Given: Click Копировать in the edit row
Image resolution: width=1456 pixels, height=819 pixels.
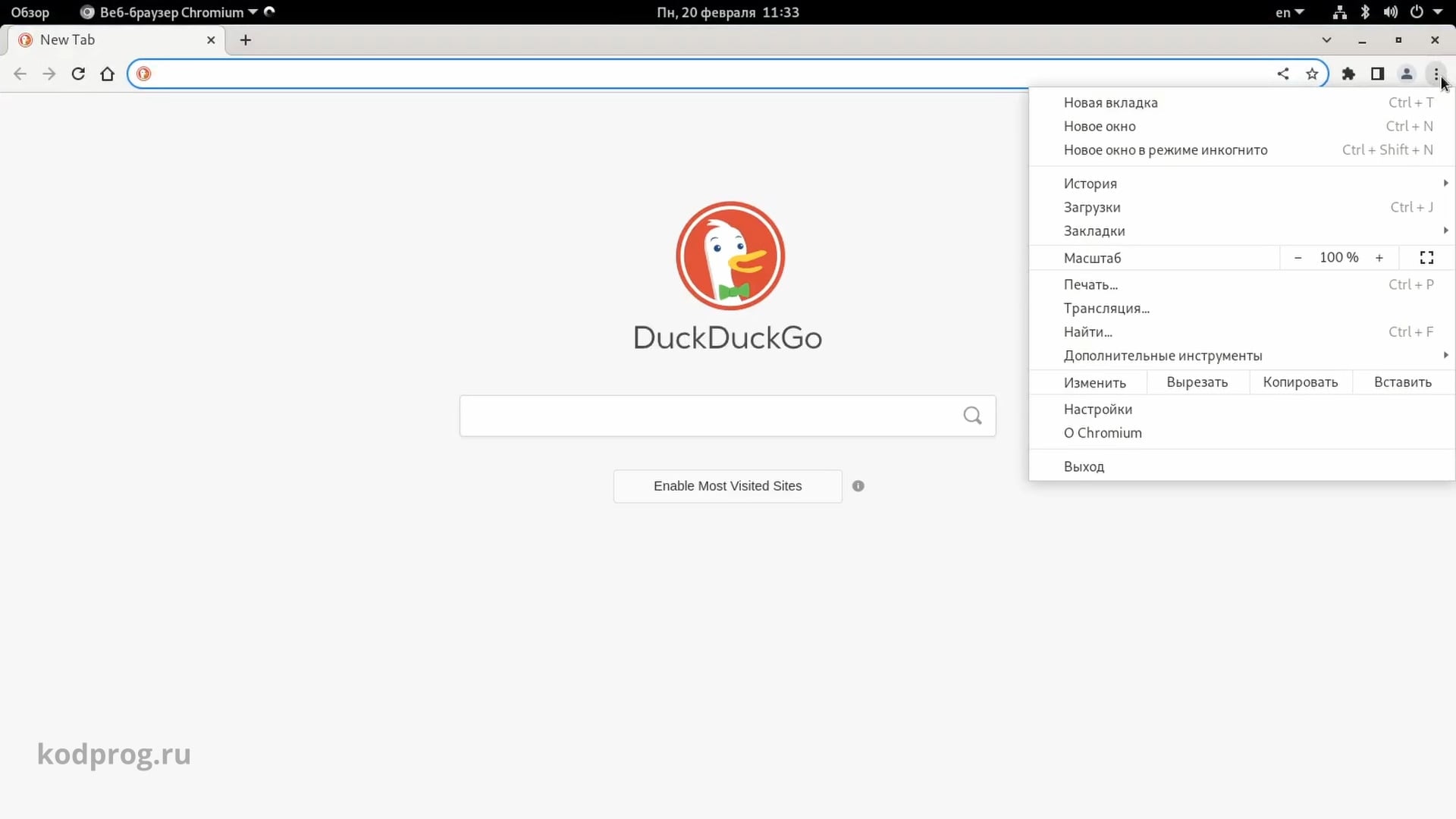Looking at the screenshot, I should pyautogui.click(x=1301, y=382).
